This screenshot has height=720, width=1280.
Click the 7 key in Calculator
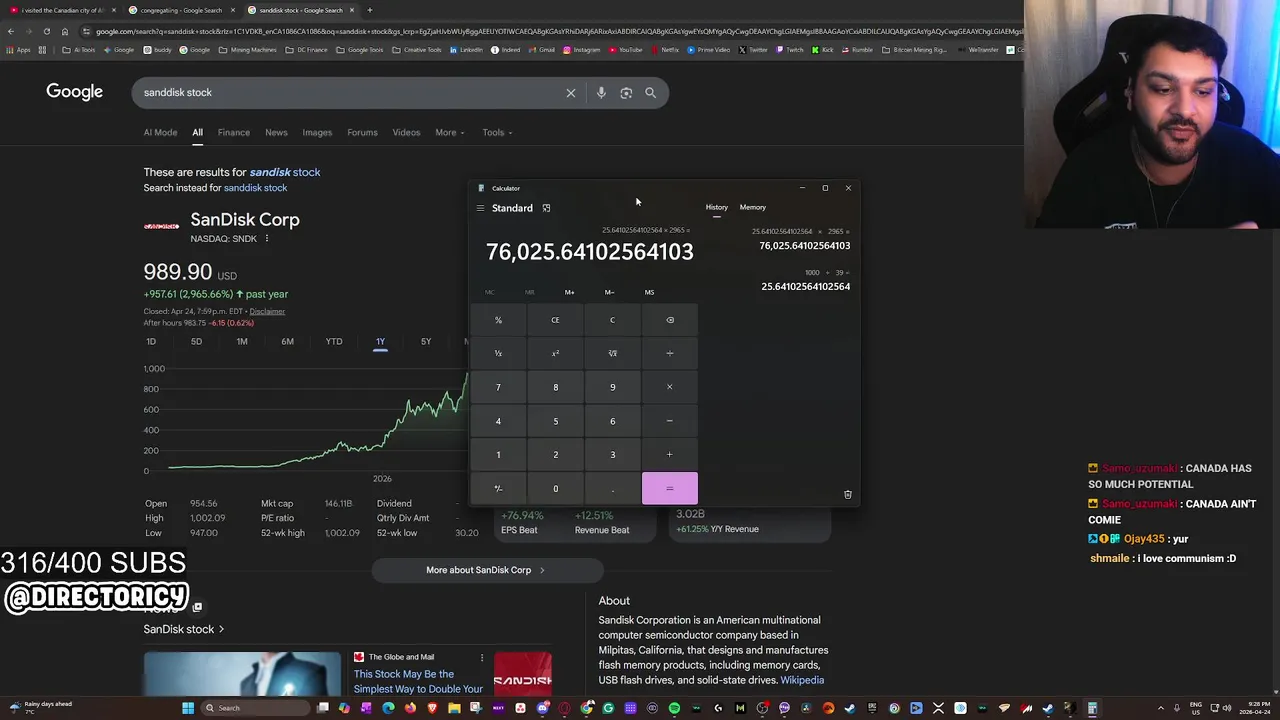[x=498, y=387]
